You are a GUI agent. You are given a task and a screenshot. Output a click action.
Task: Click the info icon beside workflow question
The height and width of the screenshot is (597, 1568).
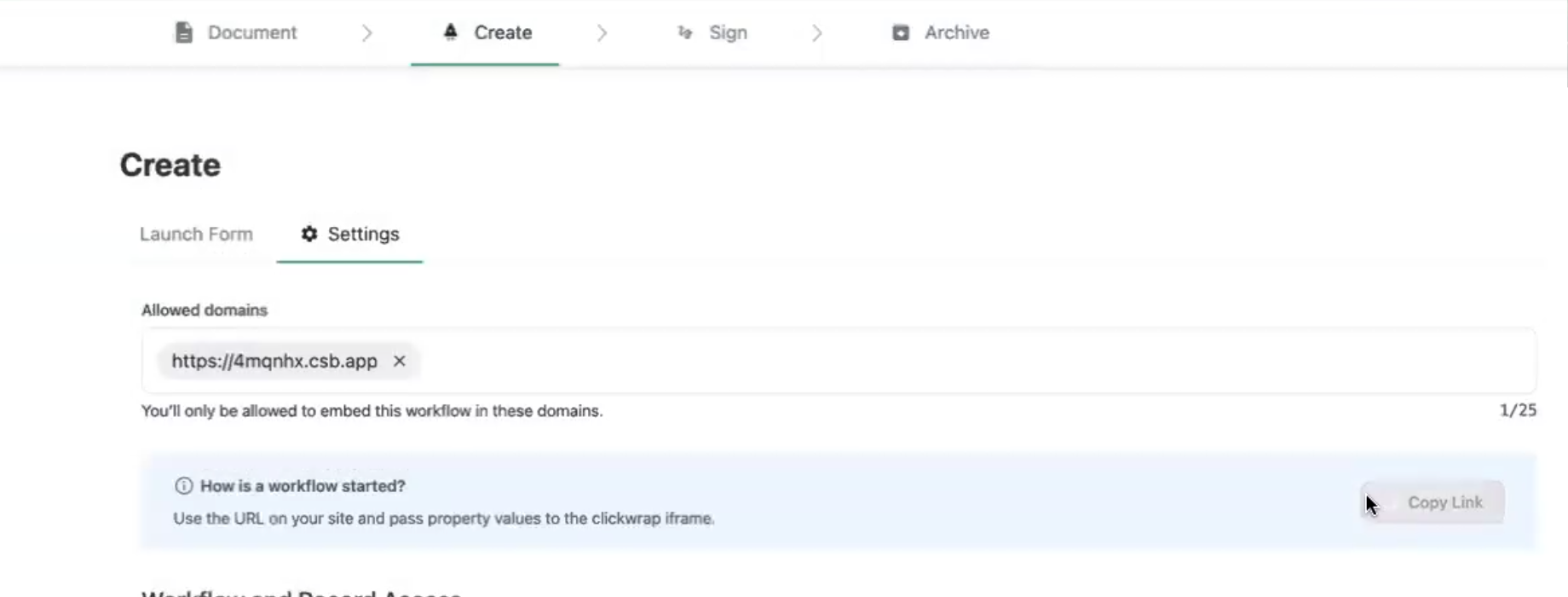[x=183, y=486]
